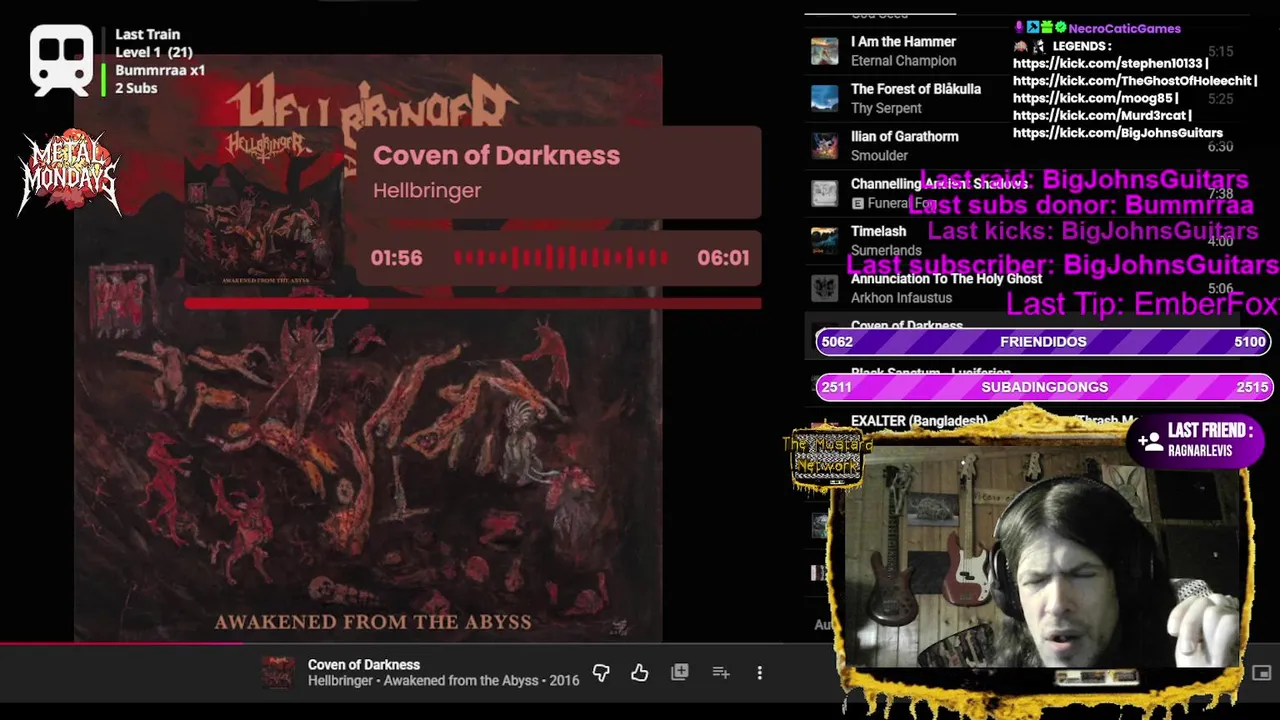Open artist 'Eternal Champion' in queue
The width and height of the screenshot is (1280, 720).
tap(903, 61)
